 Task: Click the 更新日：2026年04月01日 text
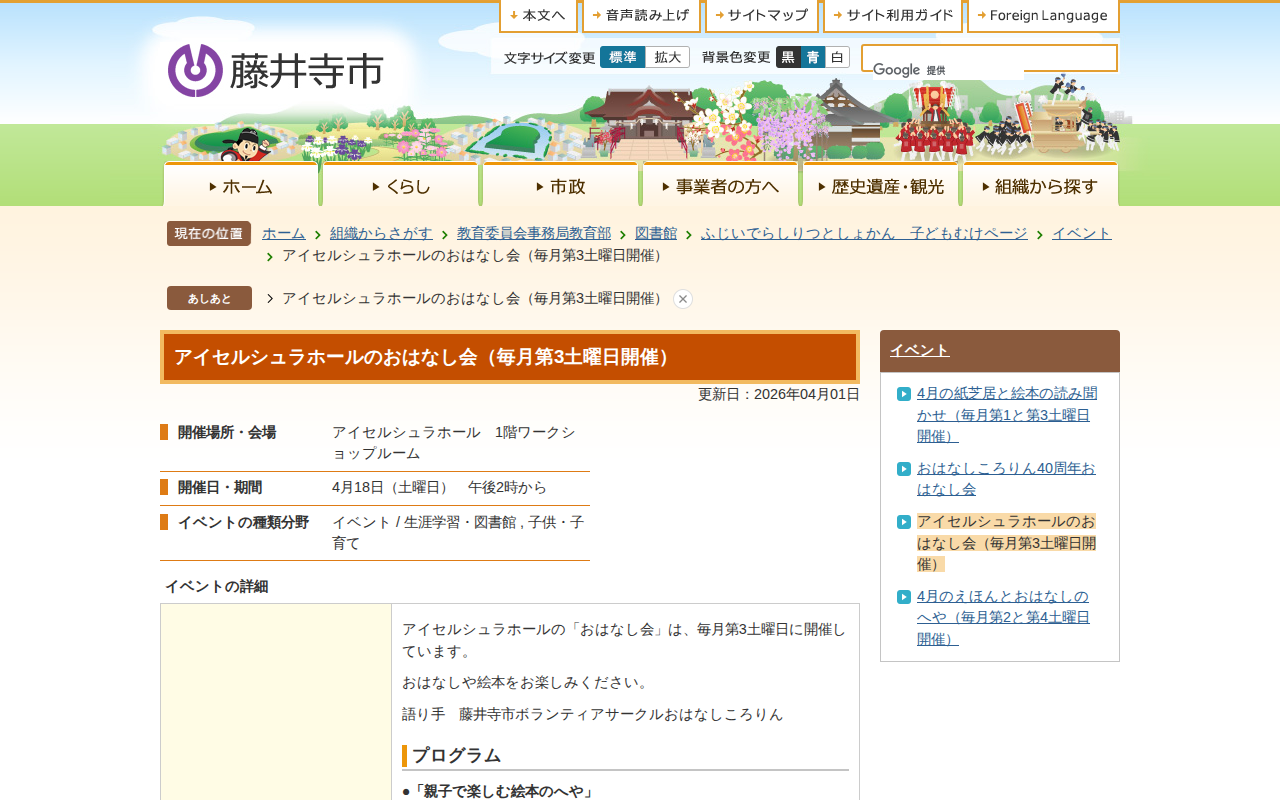coord(779,394)
